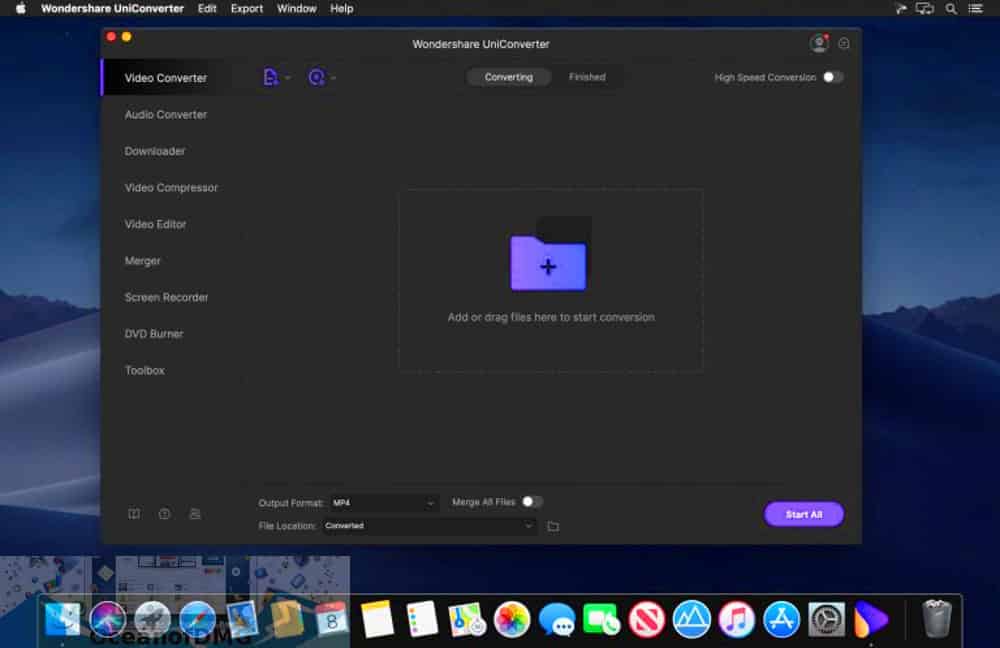Viewport: 1000px width, 648px height.
Task: Click the guide book icon in sidebar footer
Action: [134, 513]
